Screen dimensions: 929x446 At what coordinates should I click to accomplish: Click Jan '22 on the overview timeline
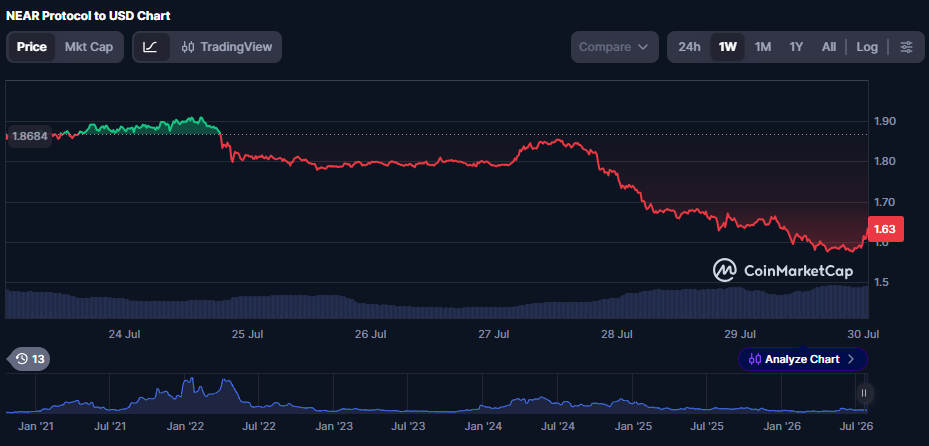(x=185, y=425)
